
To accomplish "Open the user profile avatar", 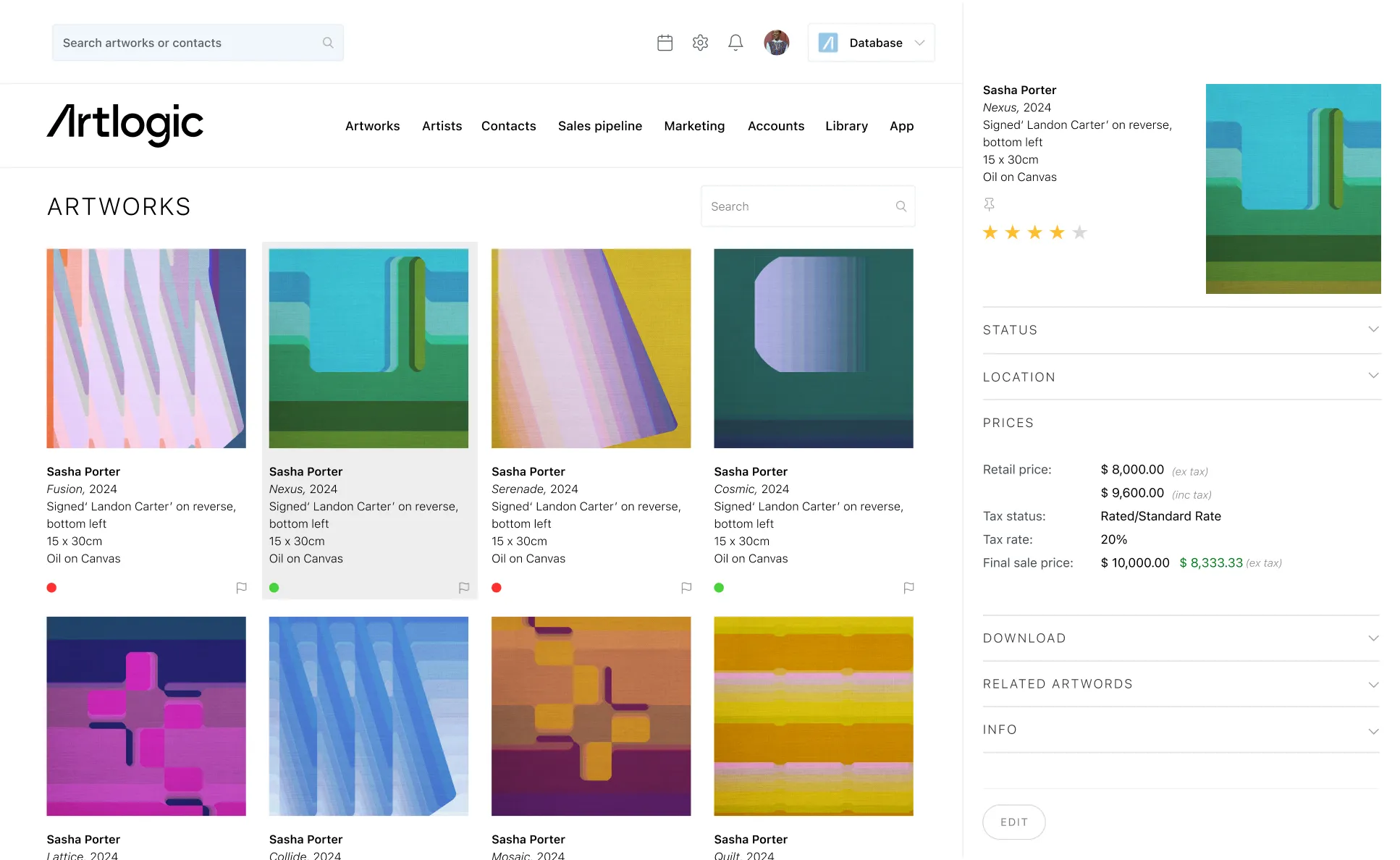I will (x=777, y=43).
